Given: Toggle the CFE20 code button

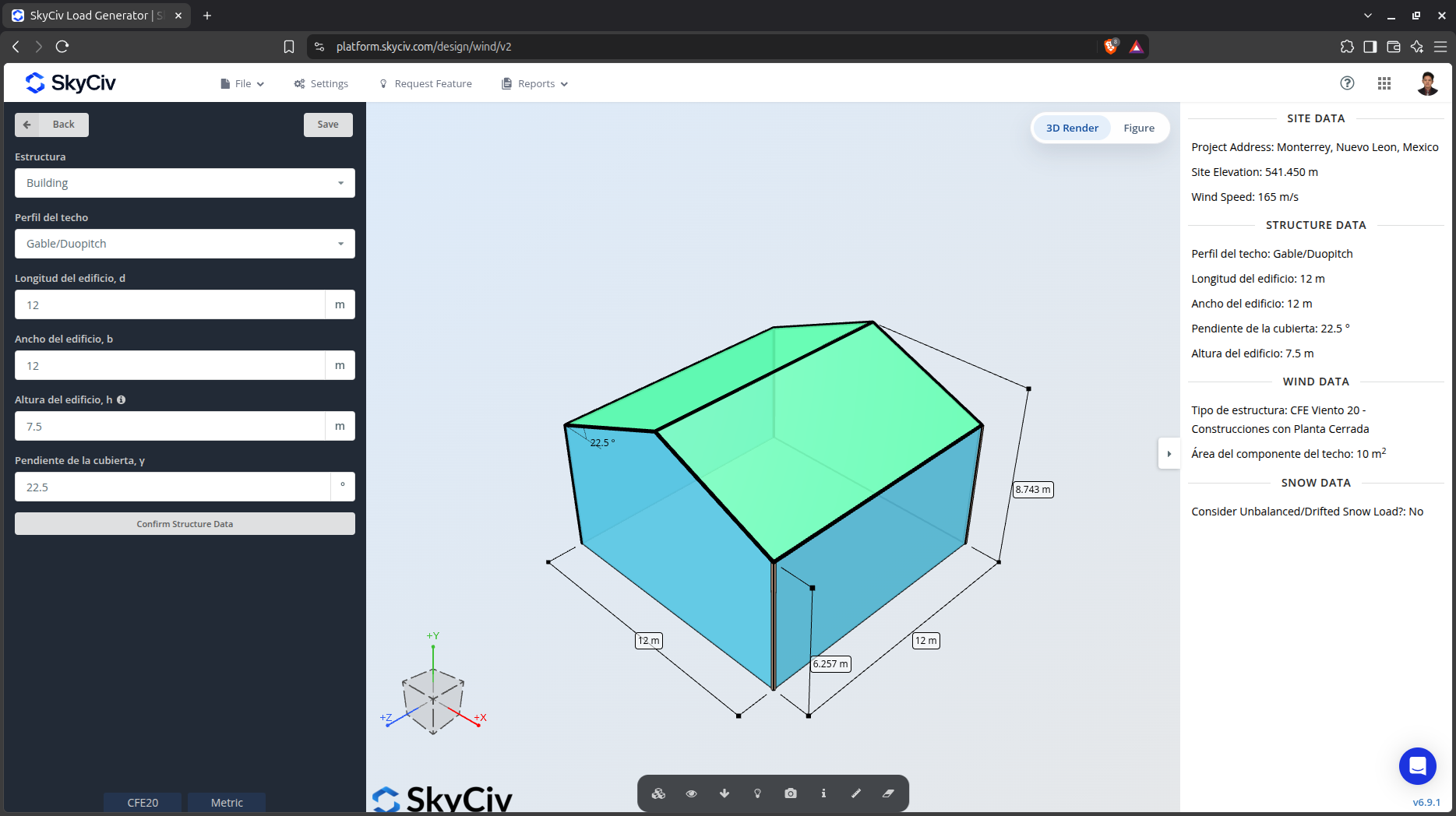Looking at the screenshot, I should pyautogui.click(x=143, y=803).
